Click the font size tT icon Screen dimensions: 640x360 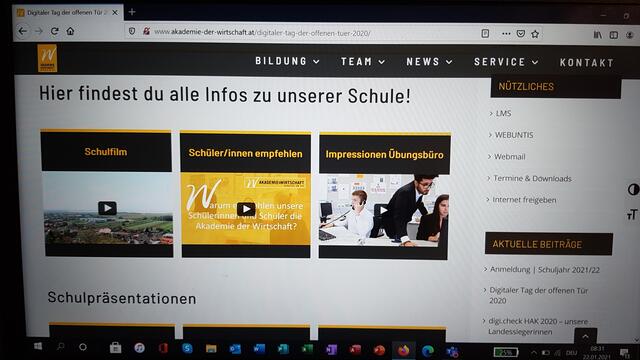[x=632, y=214]
